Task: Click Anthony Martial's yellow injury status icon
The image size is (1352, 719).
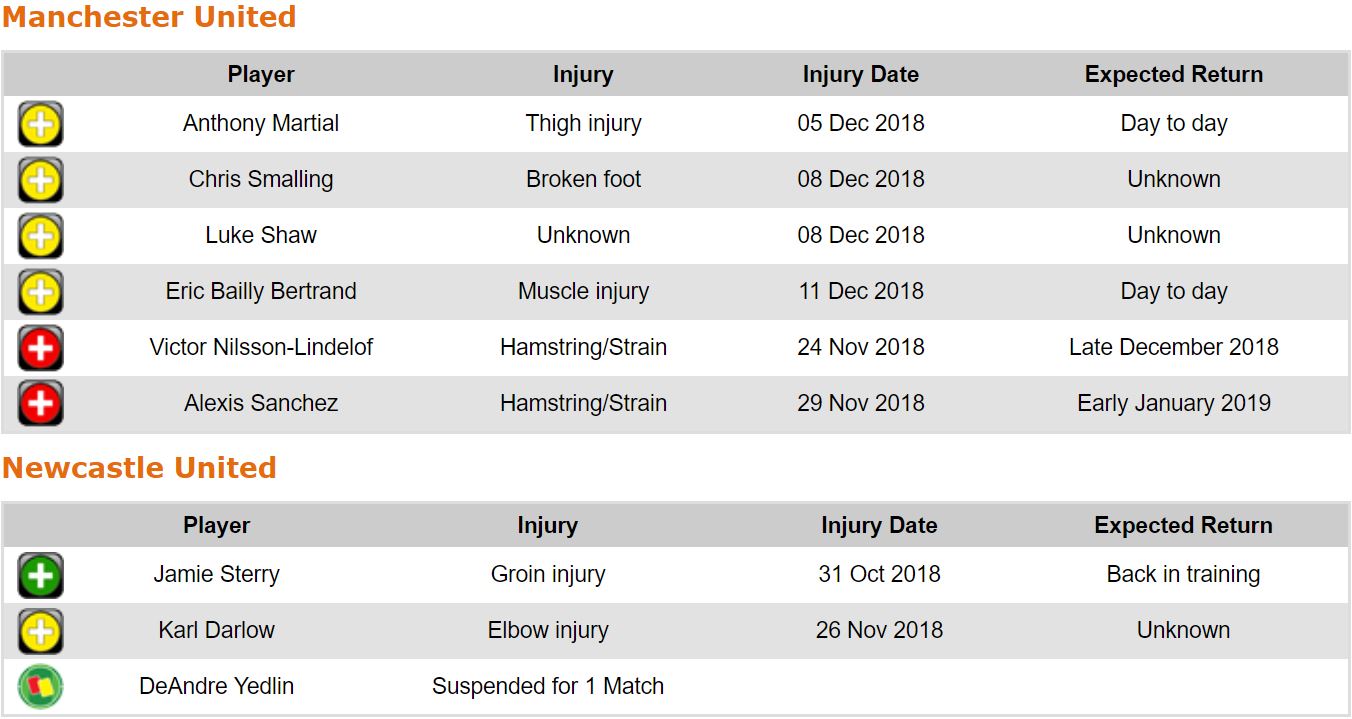Action: coord(40,124)
